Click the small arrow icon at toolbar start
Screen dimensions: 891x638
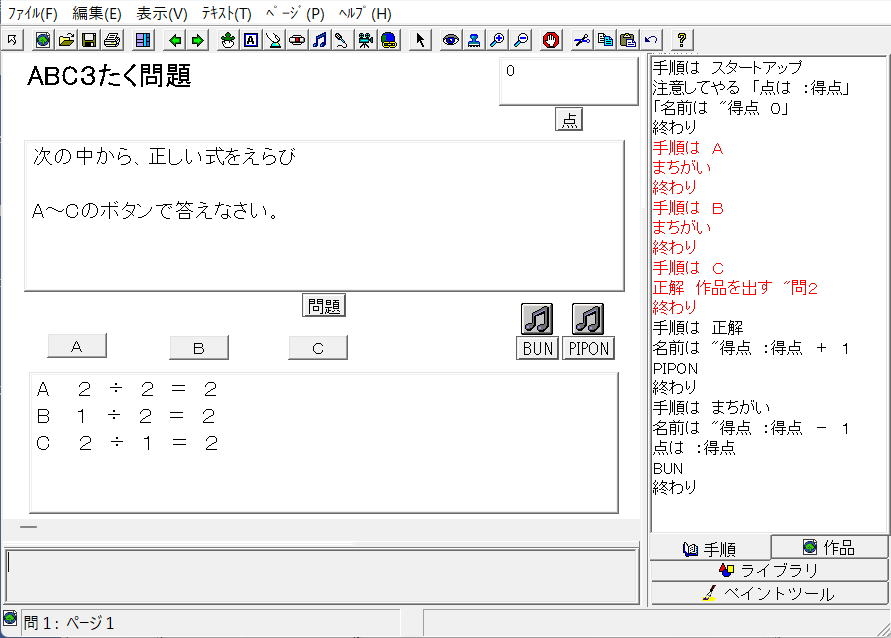pyautogui.click(x=12, y=40)
